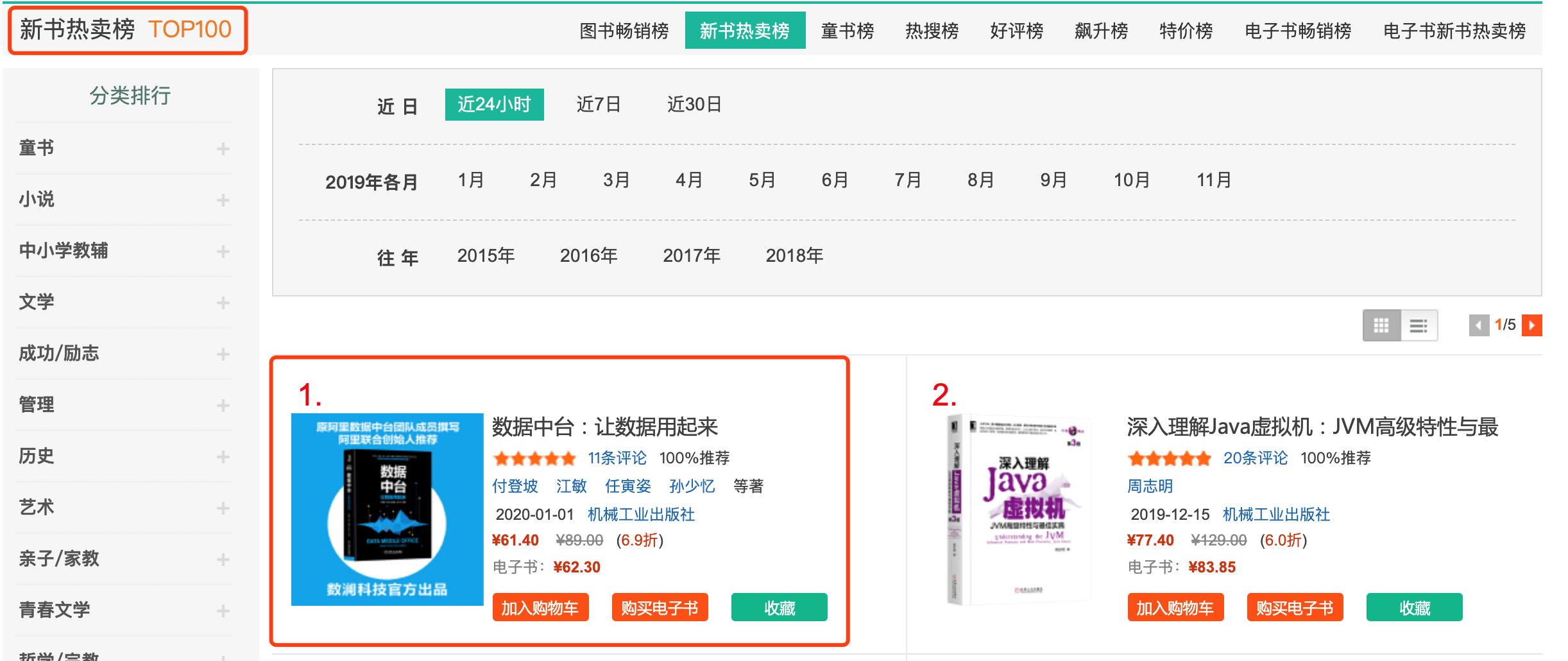Add 数据中台 book to cart
Image resolution: width=1568 pixels, height=661 pixels.
point(540,607)
